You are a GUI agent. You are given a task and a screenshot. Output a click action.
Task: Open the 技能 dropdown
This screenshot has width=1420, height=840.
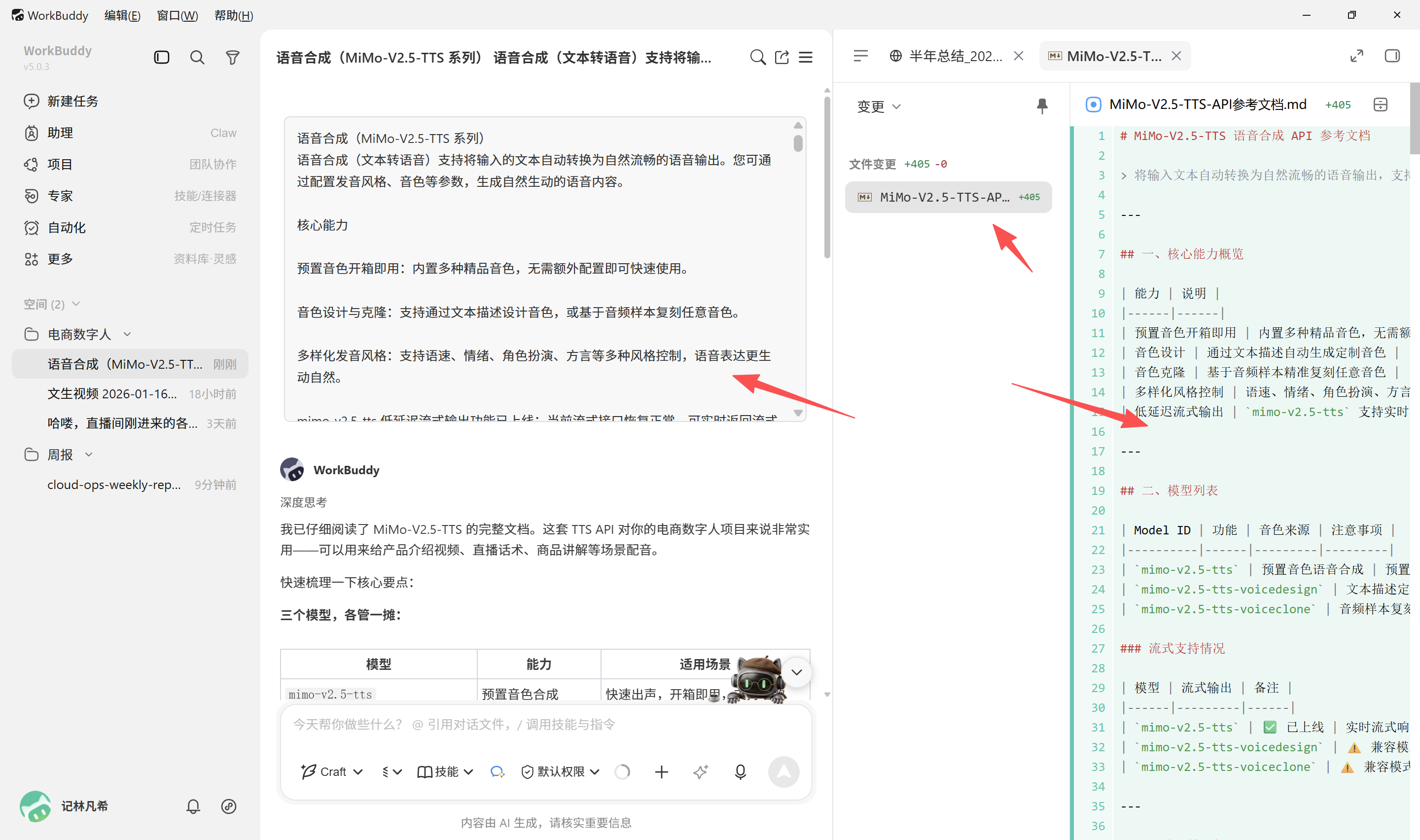tap(445, 771)
